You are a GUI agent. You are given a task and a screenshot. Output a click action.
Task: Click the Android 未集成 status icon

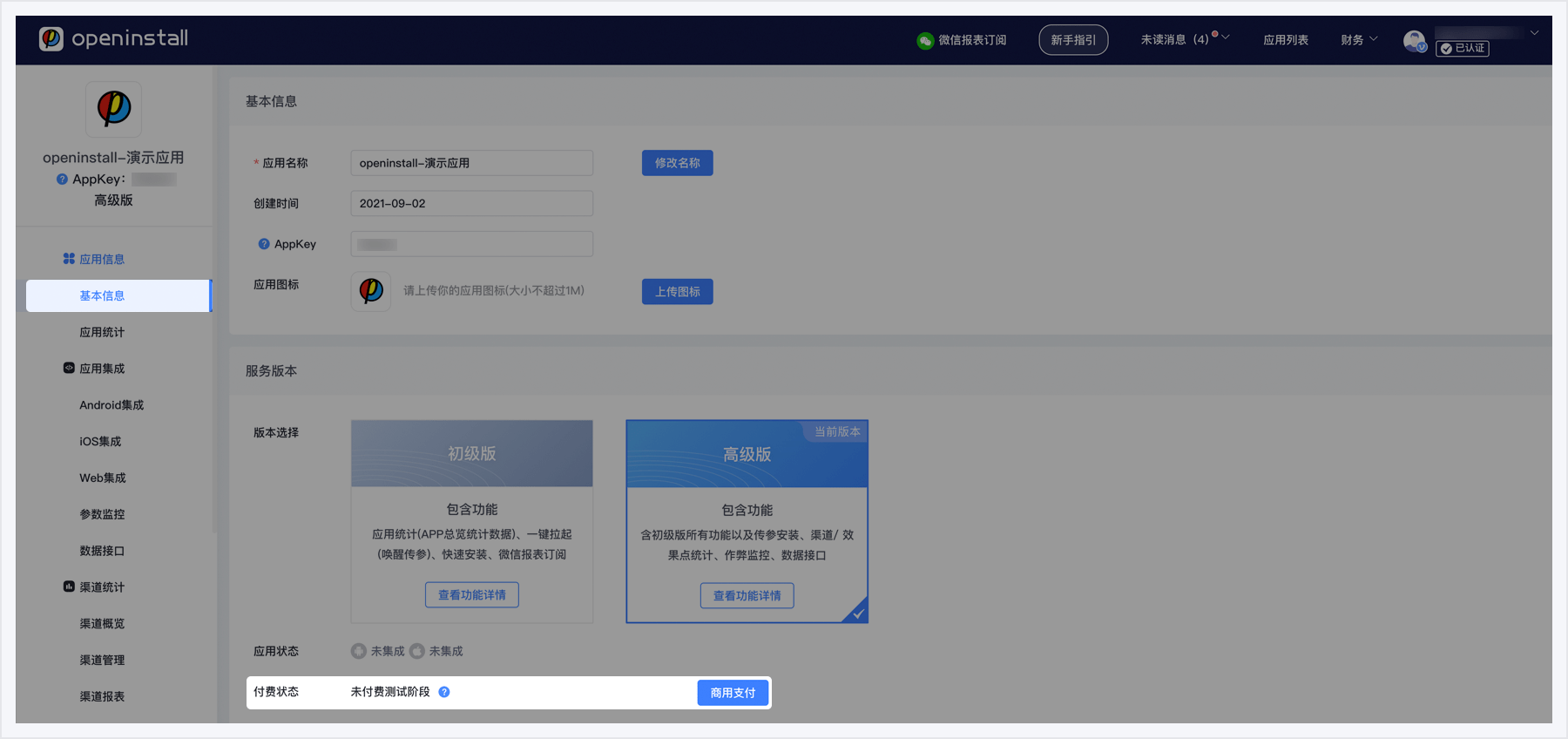point(359,651)
